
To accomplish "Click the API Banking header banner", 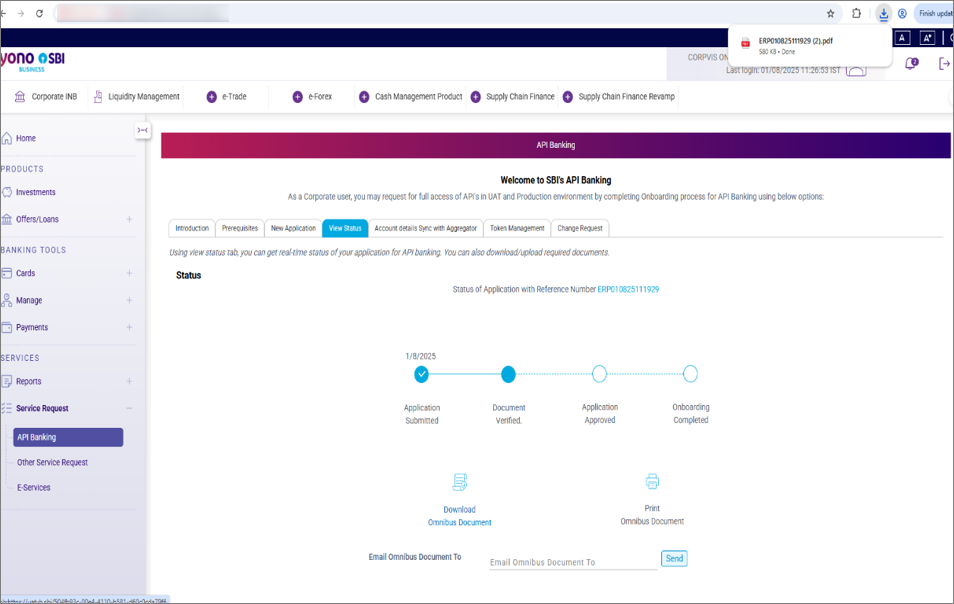I will pos(555,145).
